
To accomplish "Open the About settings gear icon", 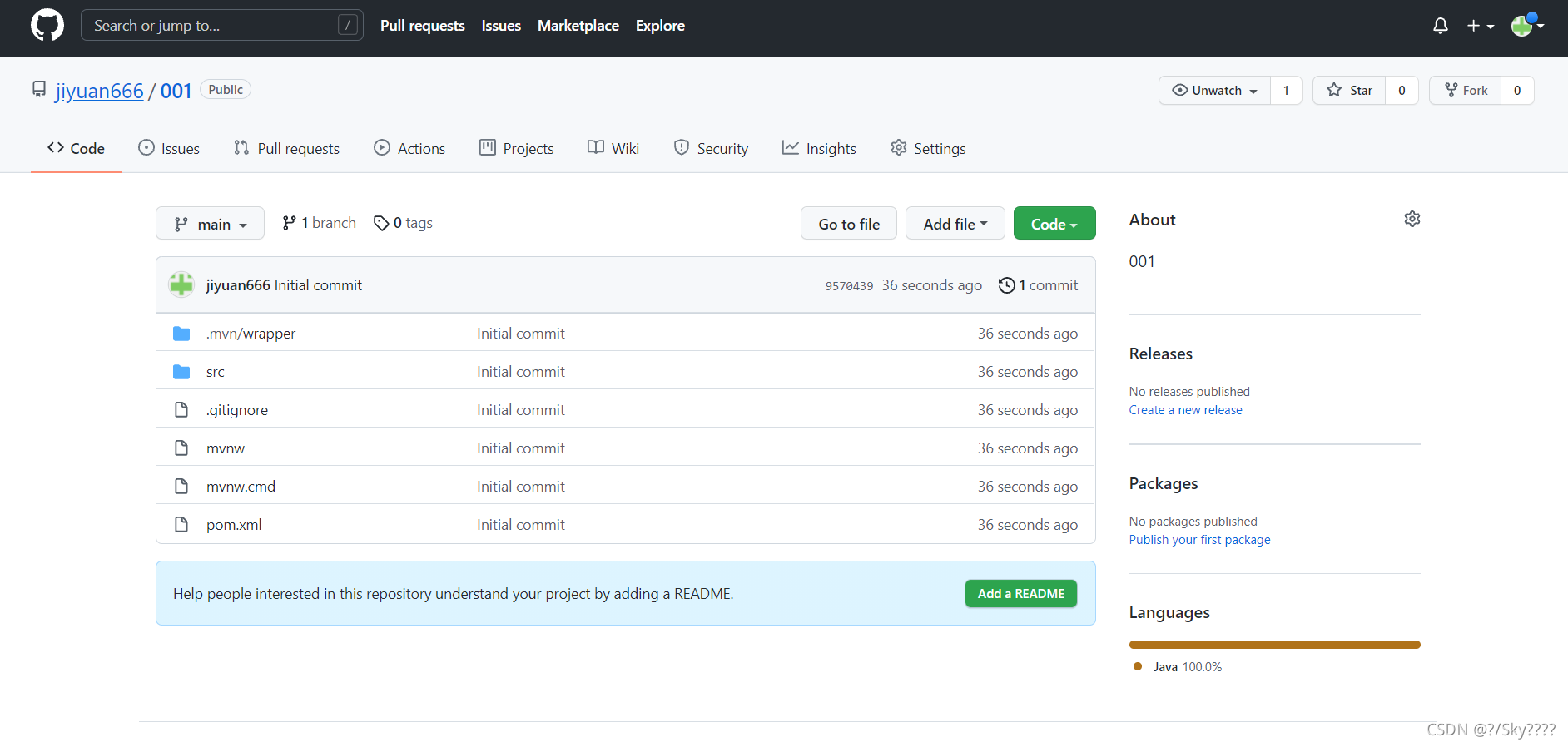I will (x=1412, y=219).
